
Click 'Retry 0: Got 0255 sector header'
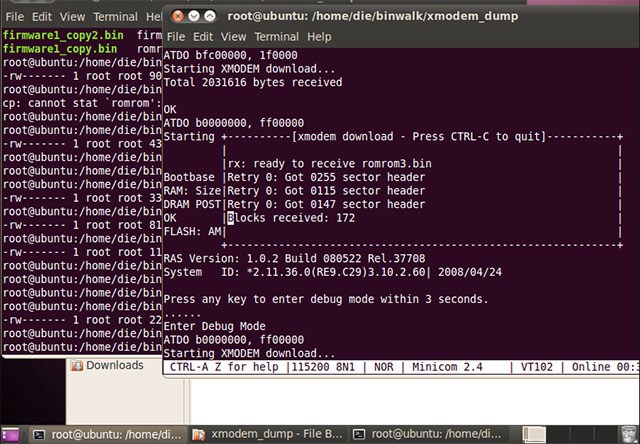(x=326, y=177)
